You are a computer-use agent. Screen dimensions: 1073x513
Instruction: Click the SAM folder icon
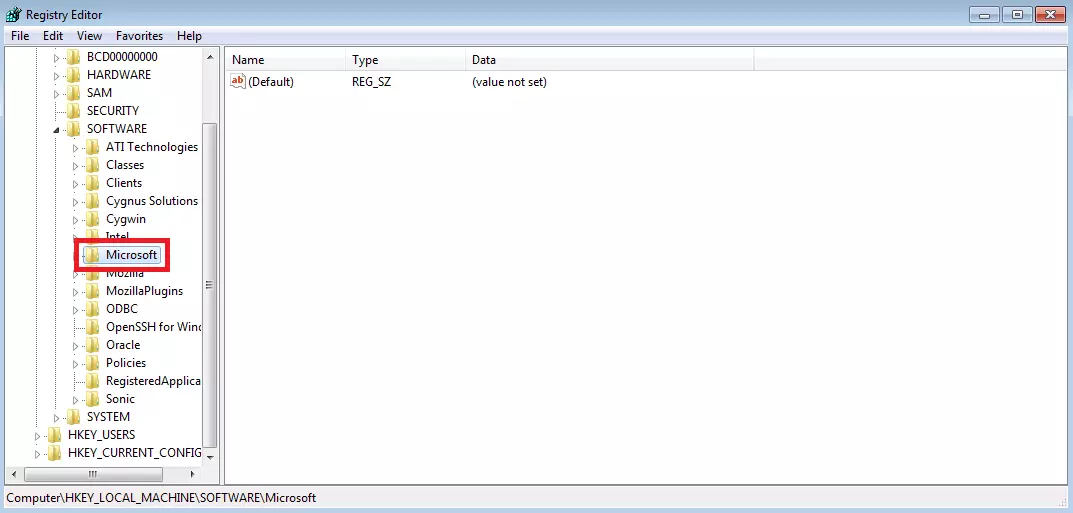coord(74,92)
